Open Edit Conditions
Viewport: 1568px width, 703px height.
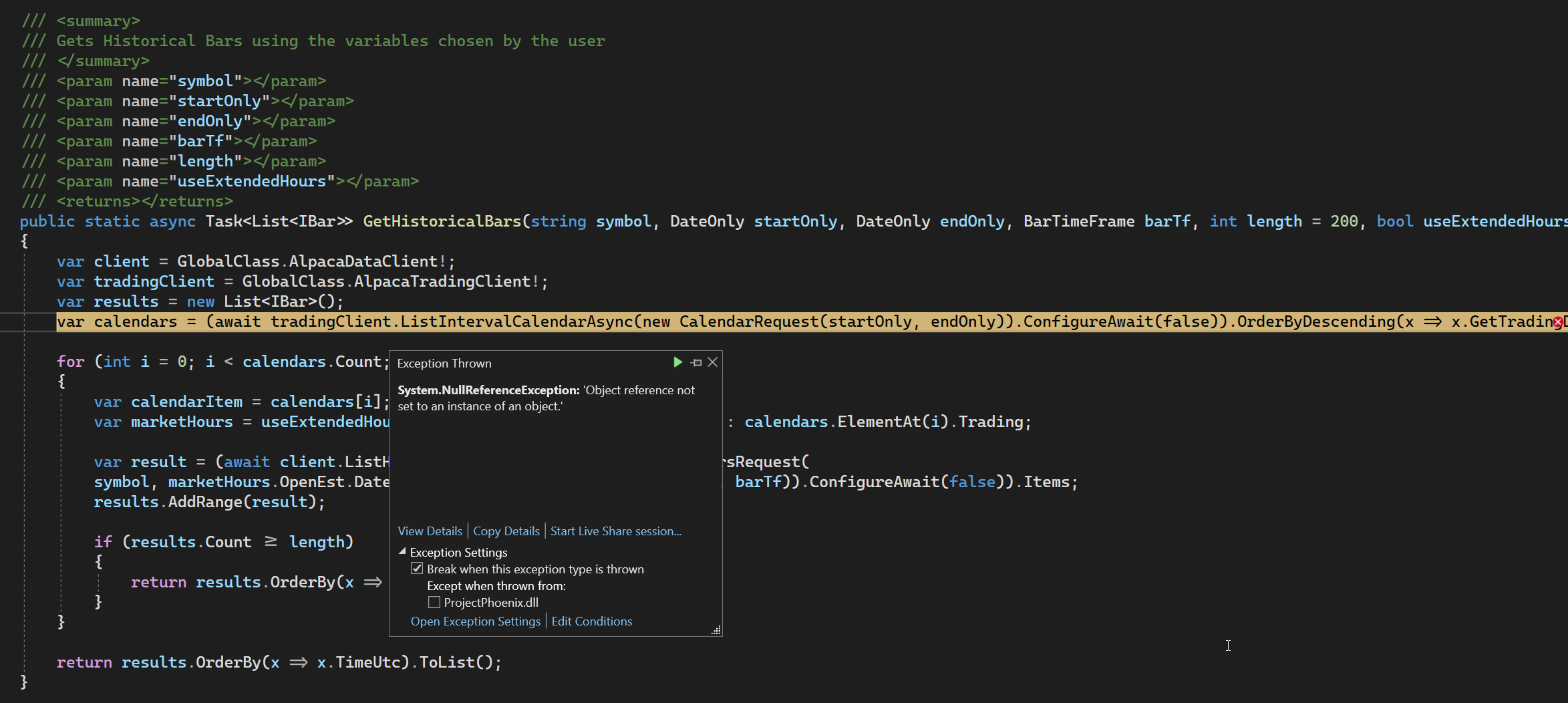coord(592,621)
